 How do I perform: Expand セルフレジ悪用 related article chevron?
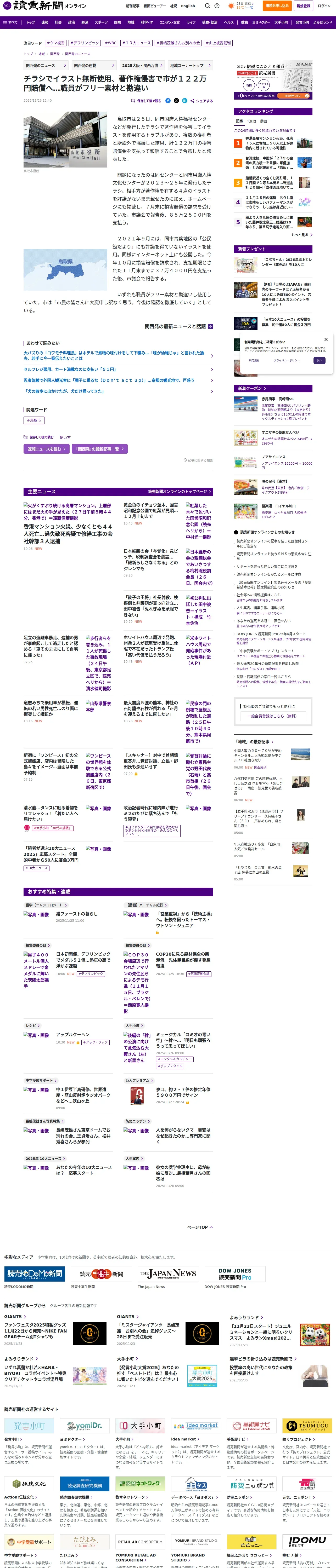coord(212,370)
